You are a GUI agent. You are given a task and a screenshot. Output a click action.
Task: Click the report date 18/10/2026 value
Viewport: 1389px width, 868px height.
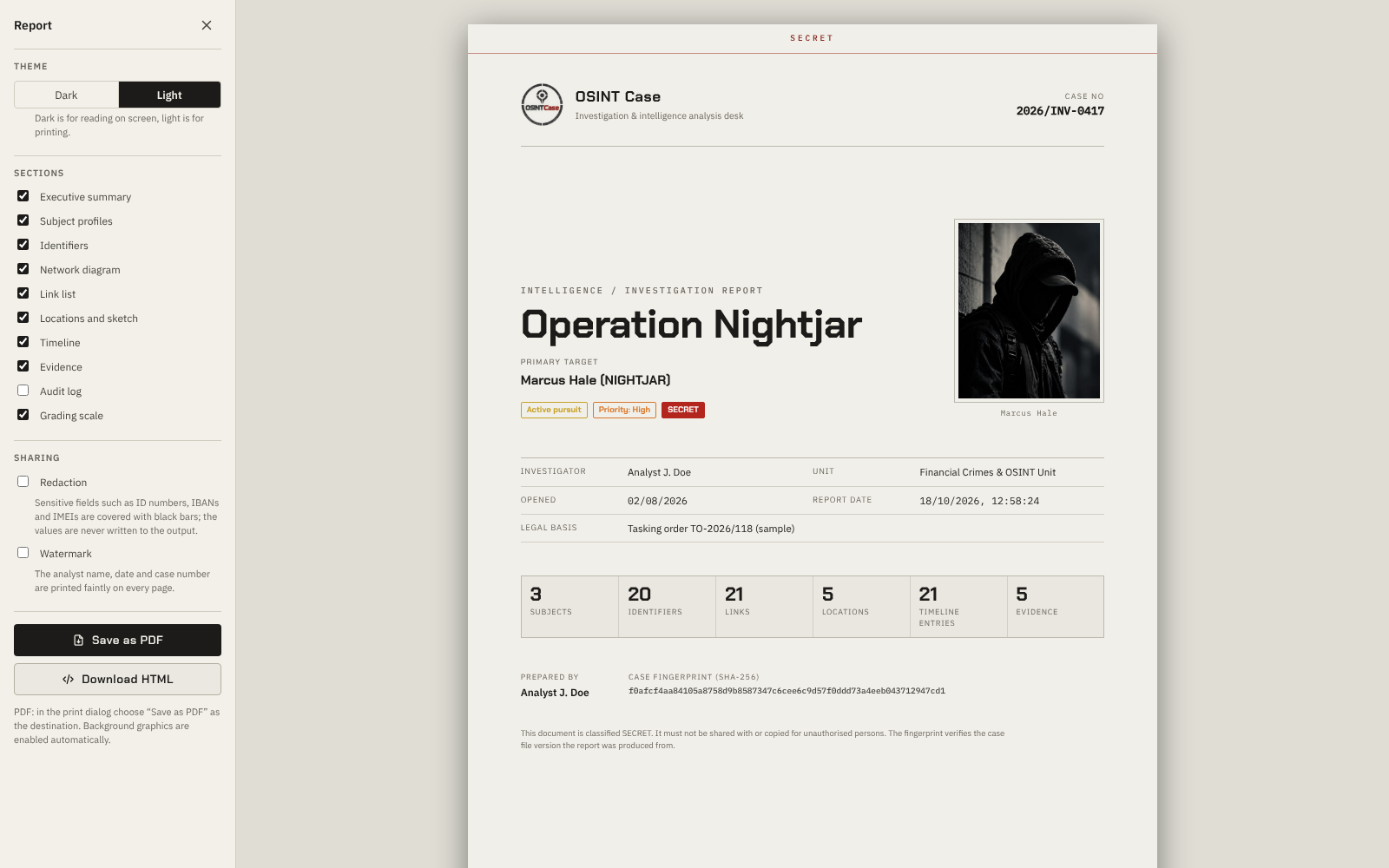[x=979, y=501]
